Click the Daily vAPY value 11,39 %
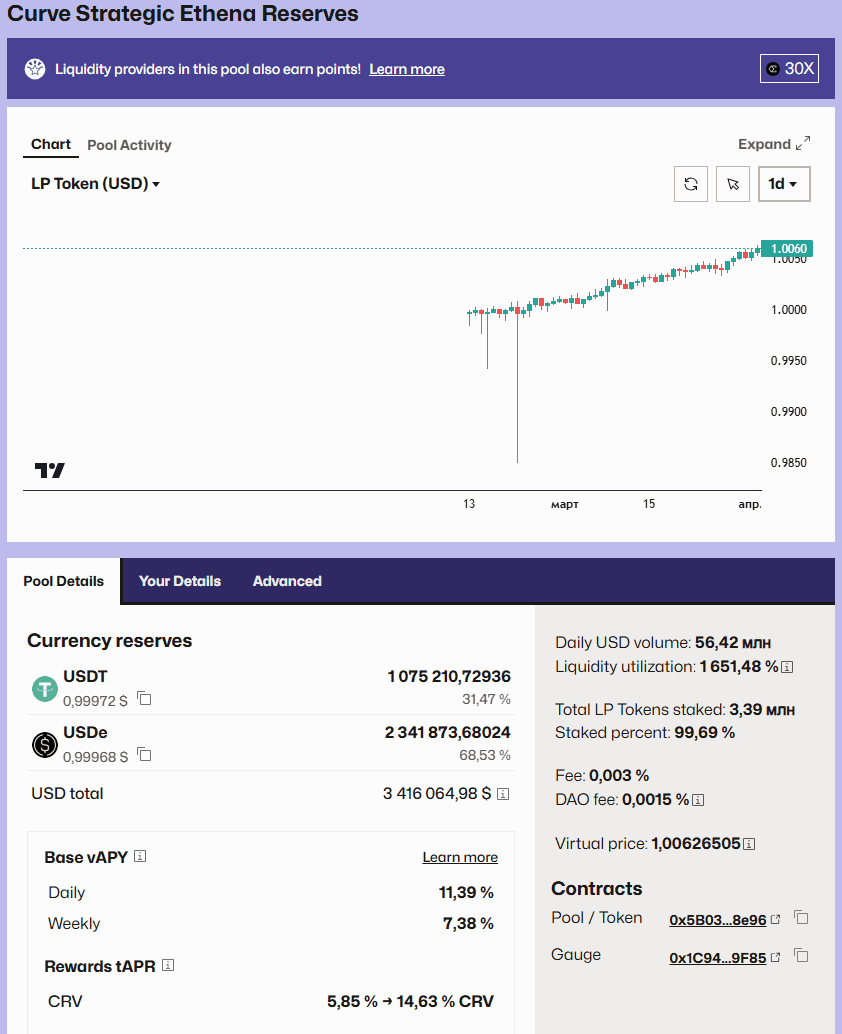The image size is (842, 1034). [466, 892]
